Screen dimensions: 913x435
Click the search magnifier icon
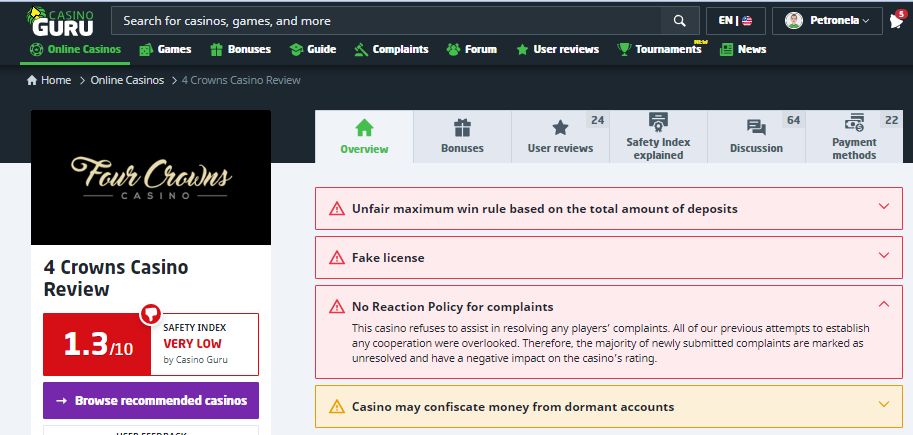pos(680,21)
